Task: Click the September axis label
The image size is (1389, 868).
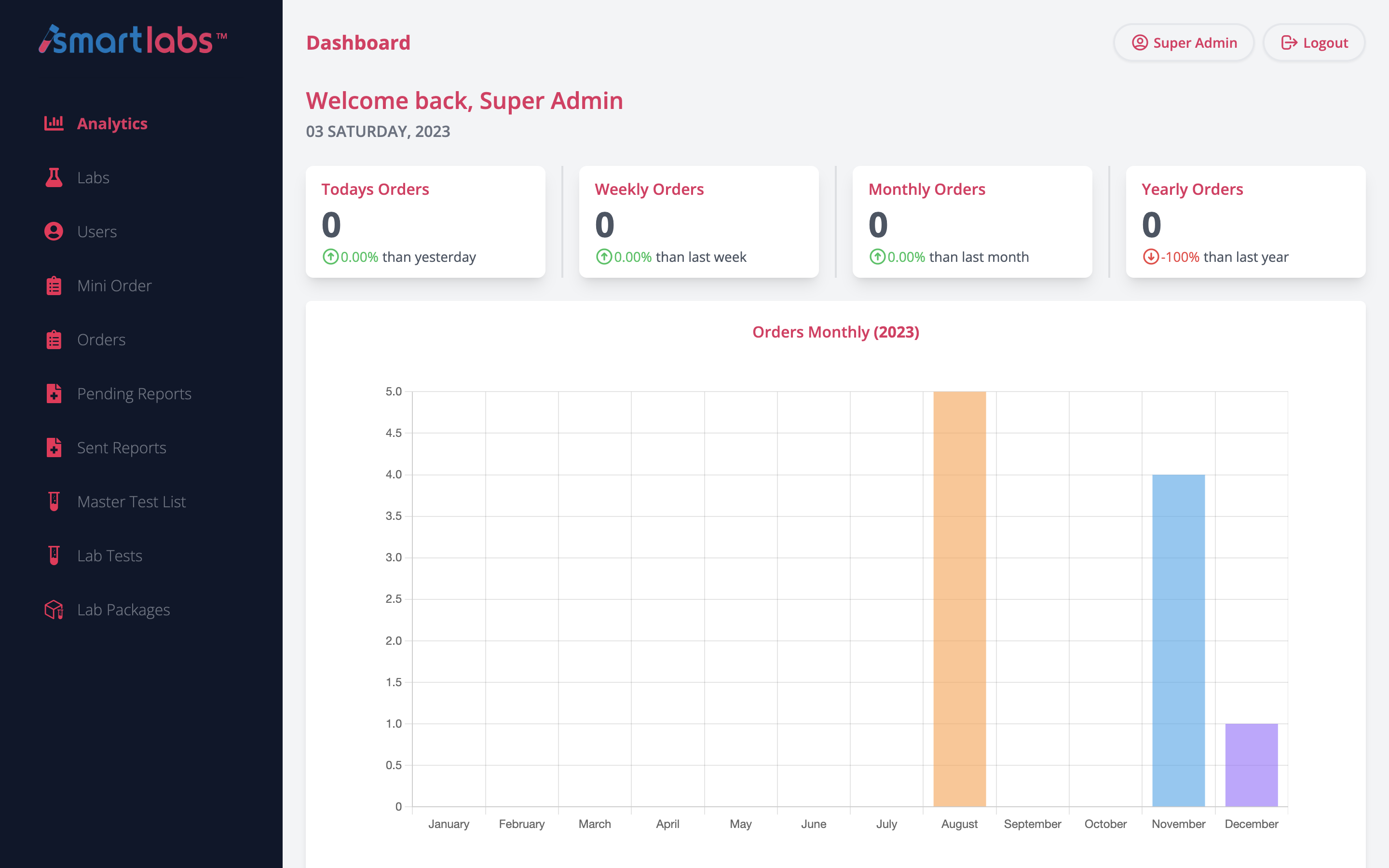Action: click(x=1033, y=824)
